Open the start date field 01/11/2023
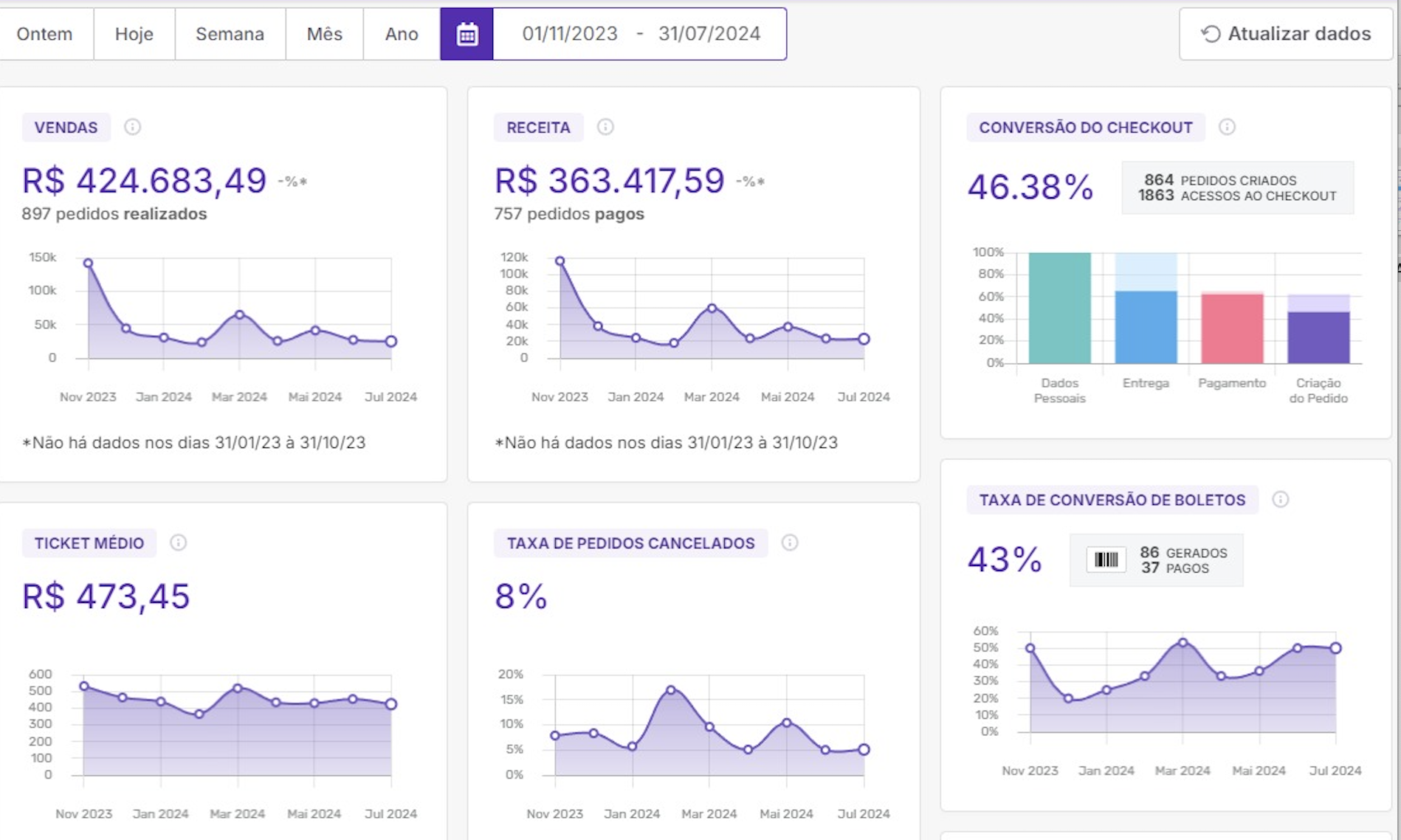Viewport: 1401px width, 840px height. (x=570, y=33)
